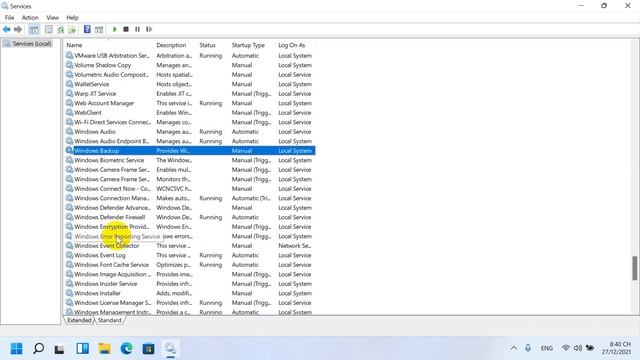Open the clock and date flyout
The width and height of the screenshot is (640, 360).
(x=616, y=348)
